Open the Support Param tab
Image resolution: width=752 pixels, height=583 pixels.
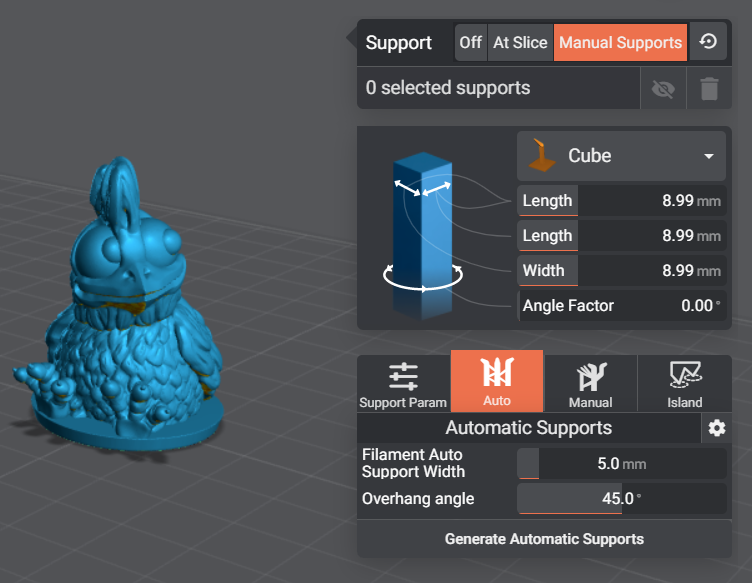point(403,383)
